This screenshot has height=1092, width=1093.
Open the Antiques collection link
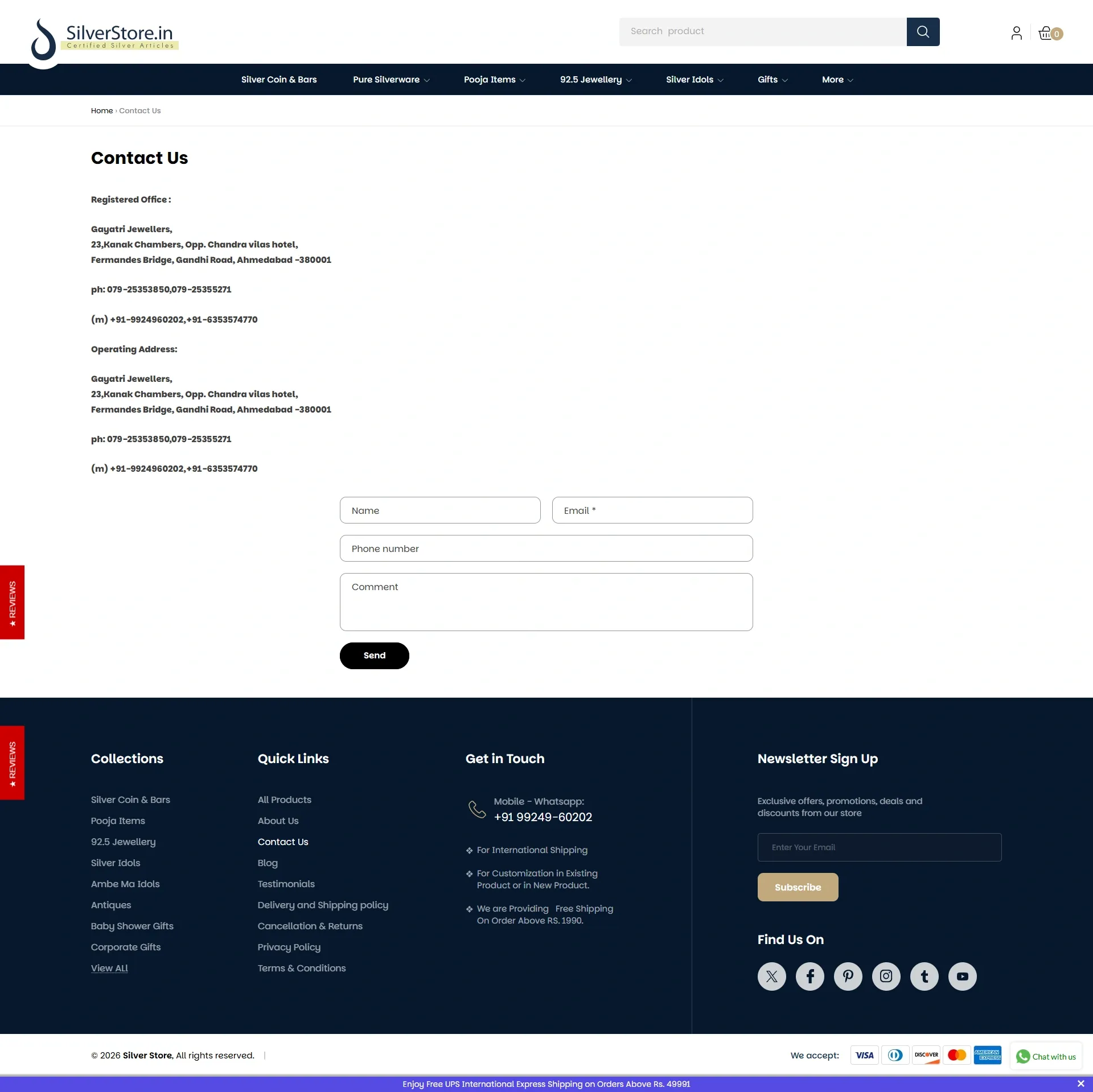[x=111, y=905]
